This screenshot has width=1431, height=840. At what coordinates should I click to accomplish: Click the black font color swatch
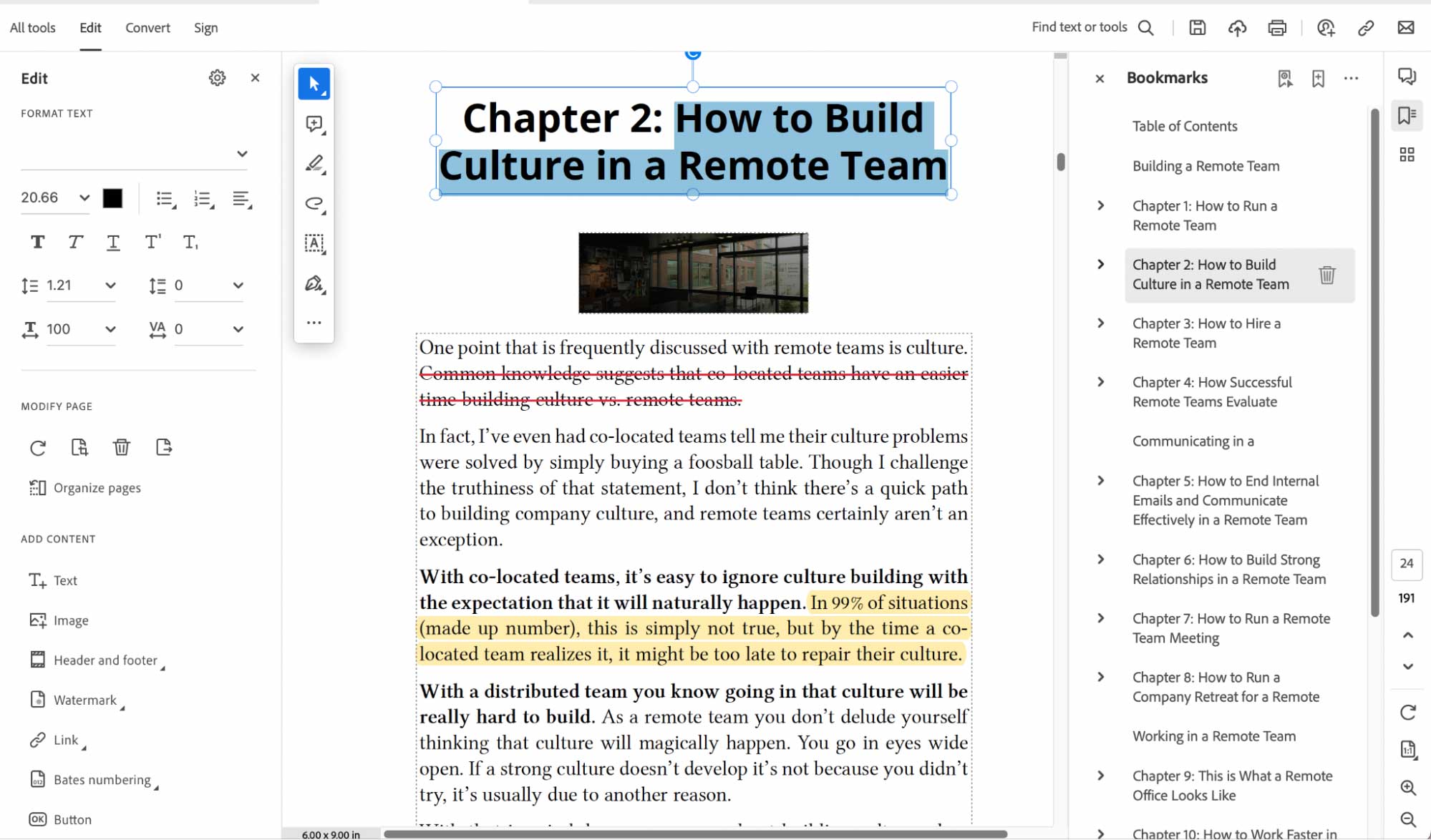112,198
